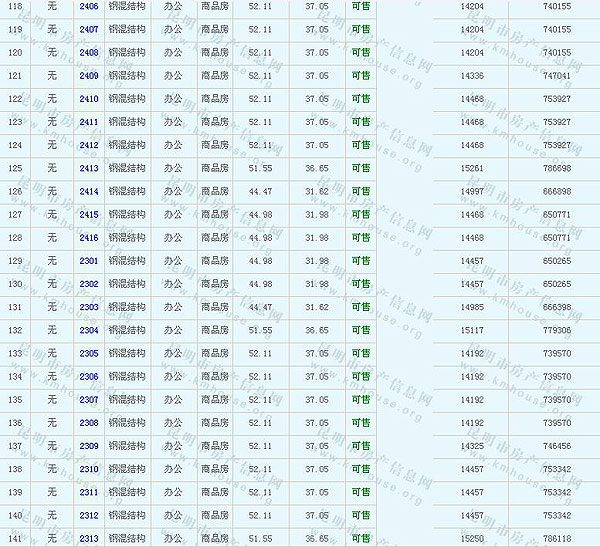Open room number 2407 link

[89, 29]
